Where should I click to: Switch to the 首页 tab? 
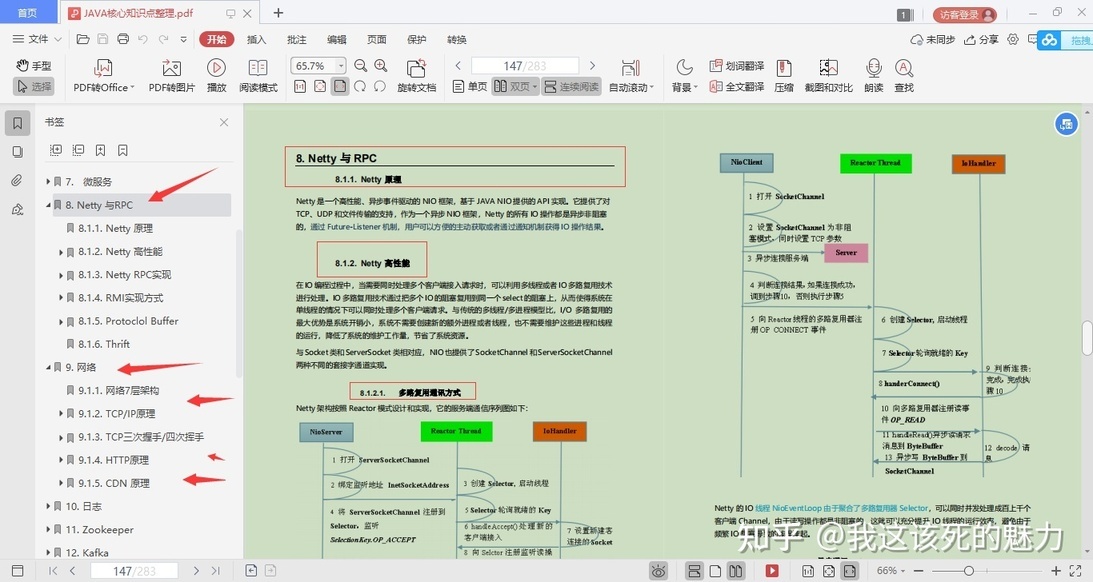(x=27, y=13)
